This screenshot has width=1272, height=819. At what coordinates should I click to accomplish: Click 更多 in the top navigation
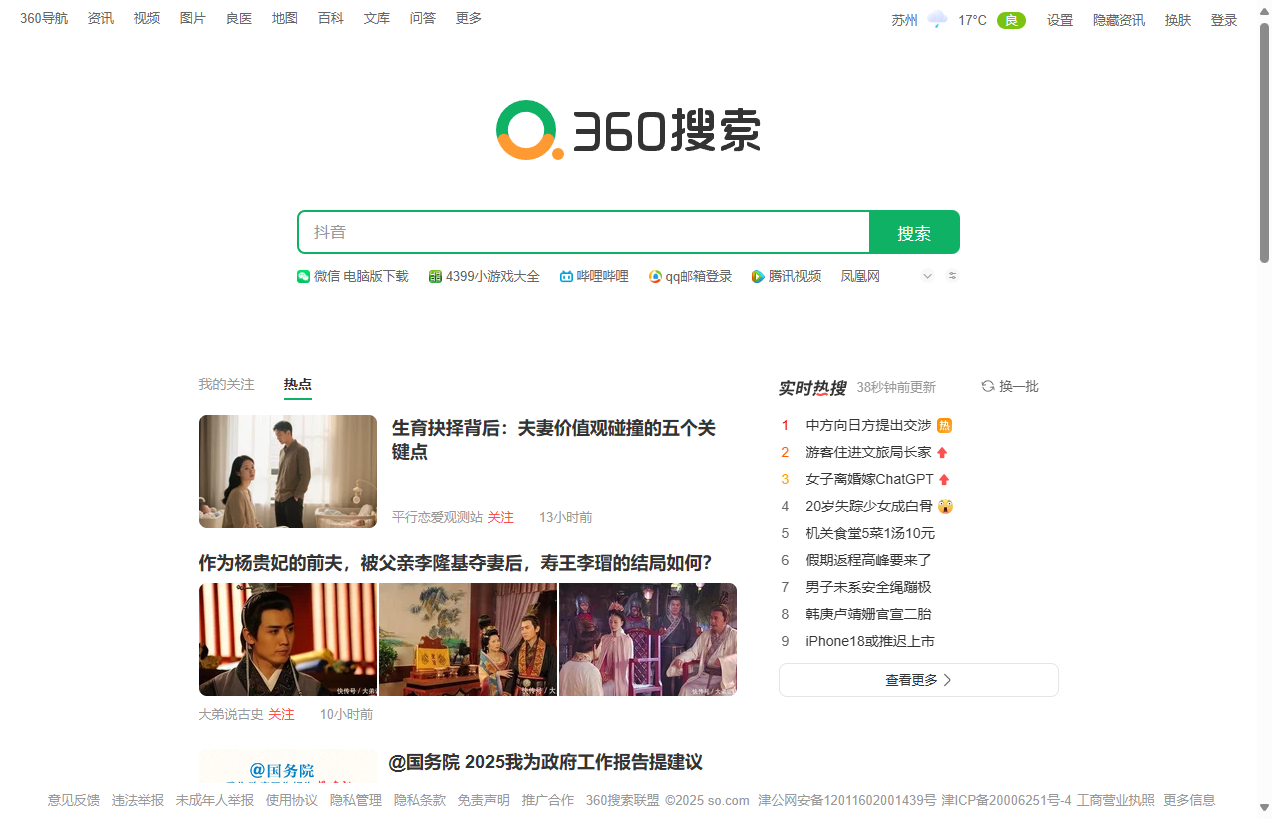point(468,17)
